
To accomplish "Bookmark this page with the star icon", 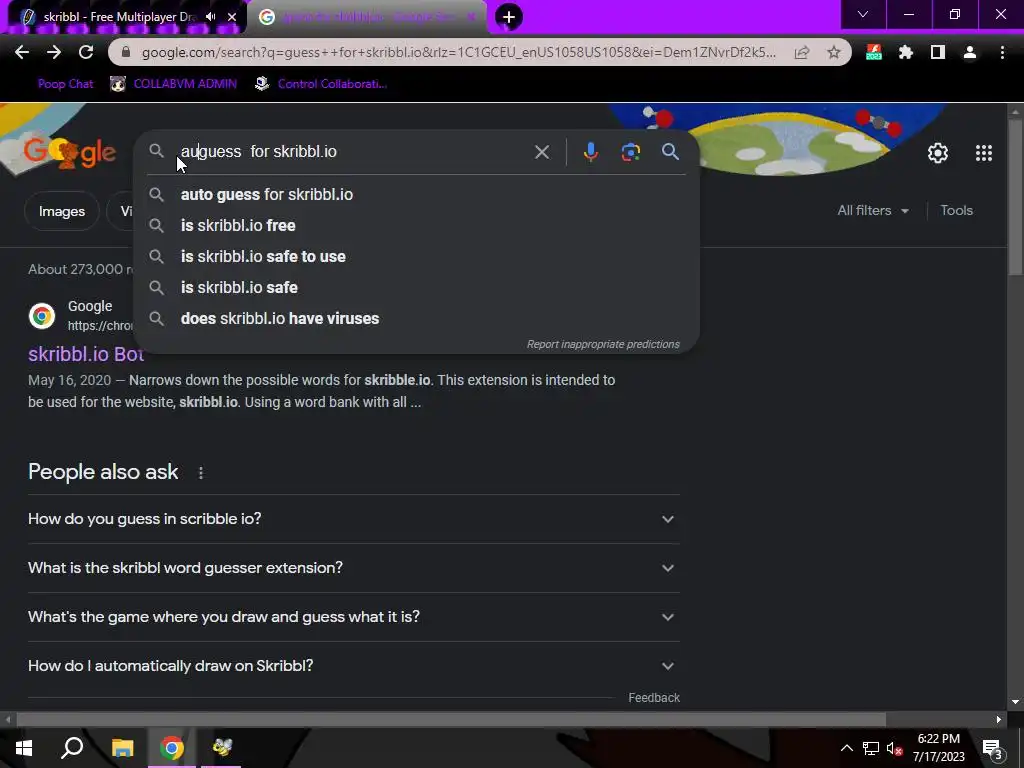I will pos(833,52).
